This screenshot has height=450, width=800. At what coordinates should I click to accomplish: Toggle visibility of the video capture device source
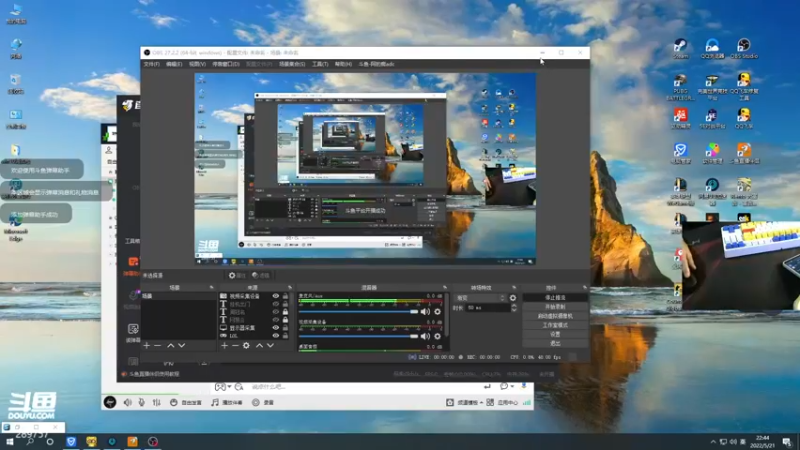pyautogui.click(x=276, y=296)
